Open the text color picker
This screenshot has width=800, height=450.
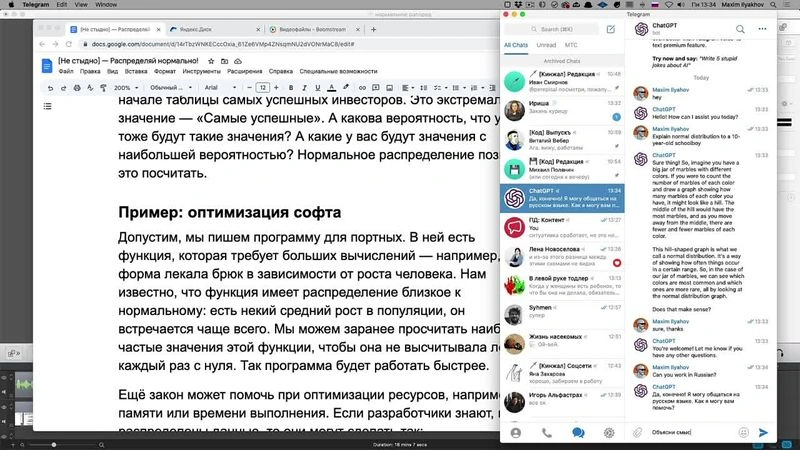332,88
